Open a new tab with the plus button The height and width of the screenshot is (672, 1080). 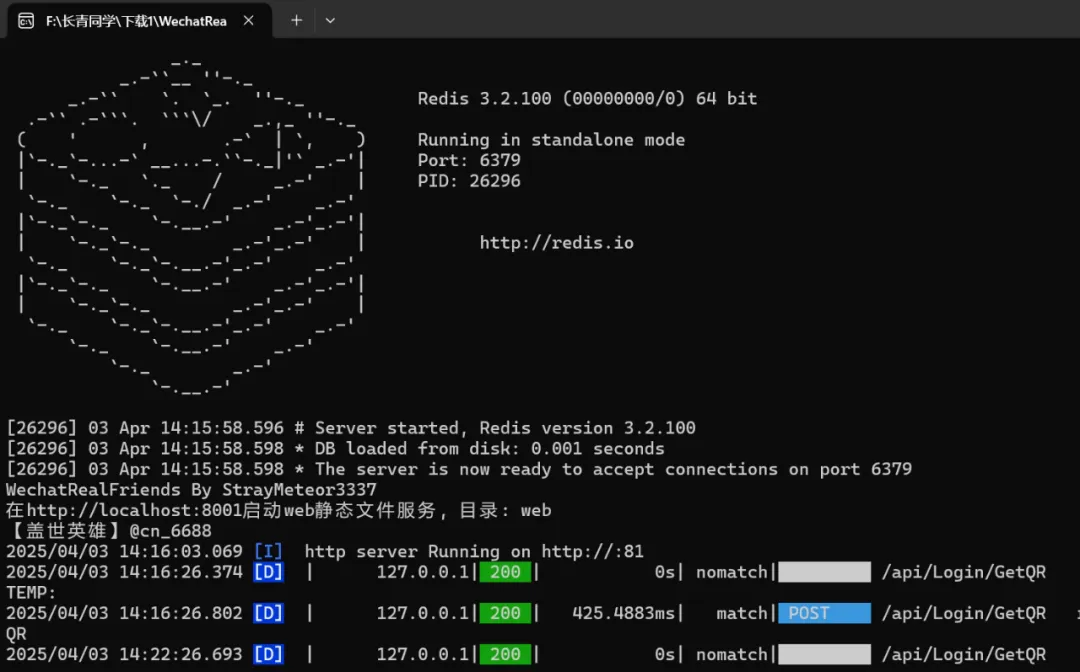tap(296, 20)
